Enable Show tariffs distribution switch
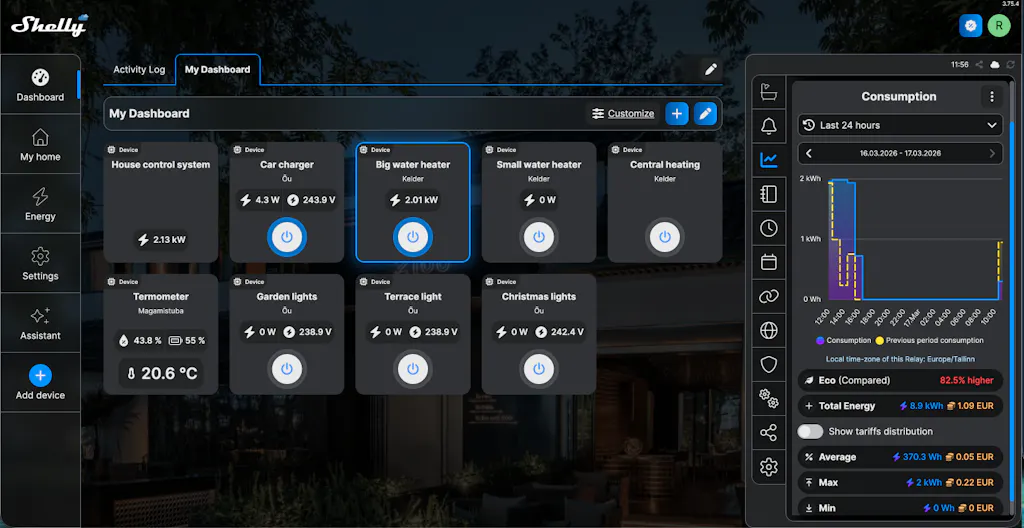 click(x=811, y=432)
